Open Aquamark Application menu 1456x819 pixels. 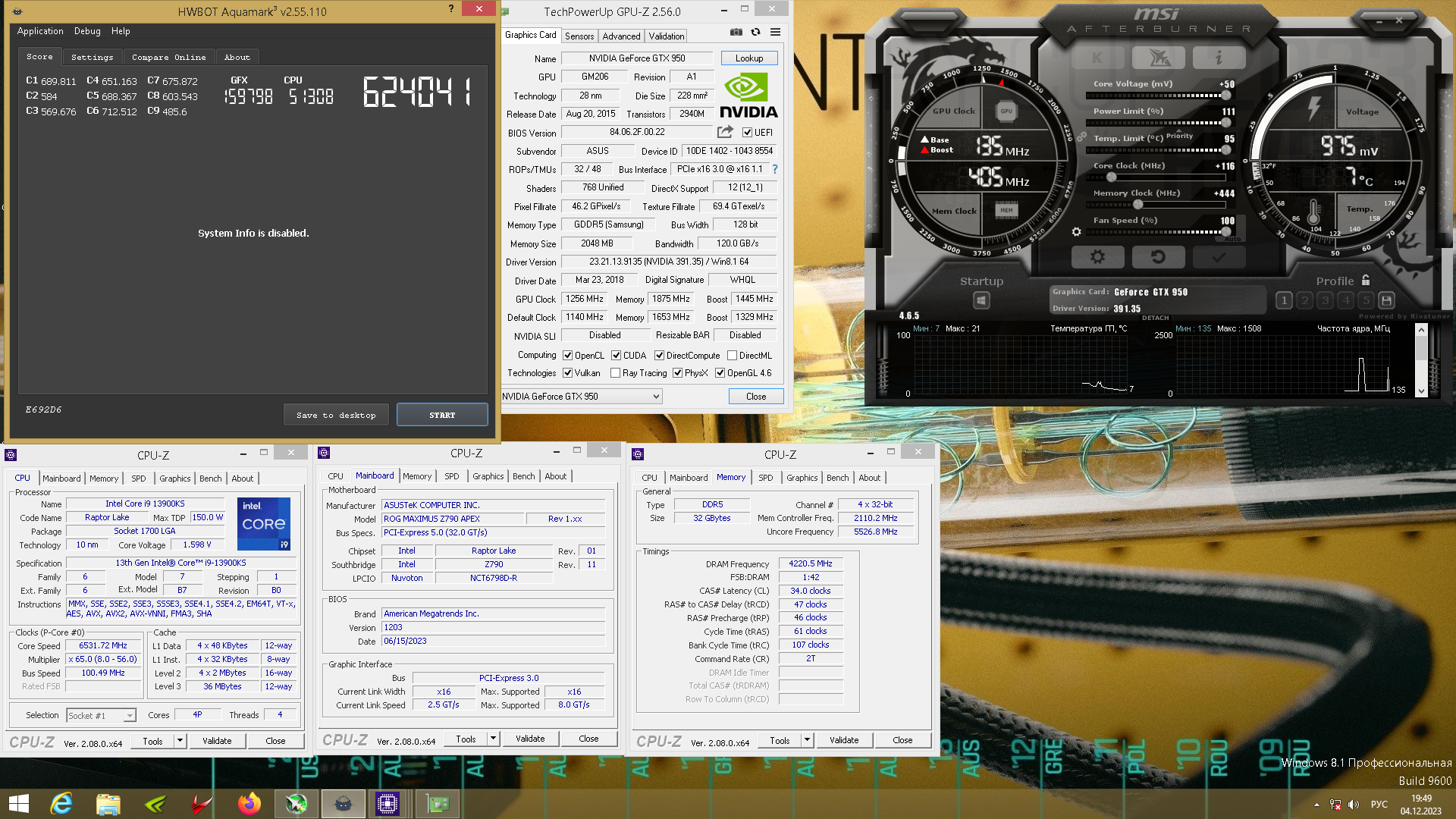click(40, 31)
